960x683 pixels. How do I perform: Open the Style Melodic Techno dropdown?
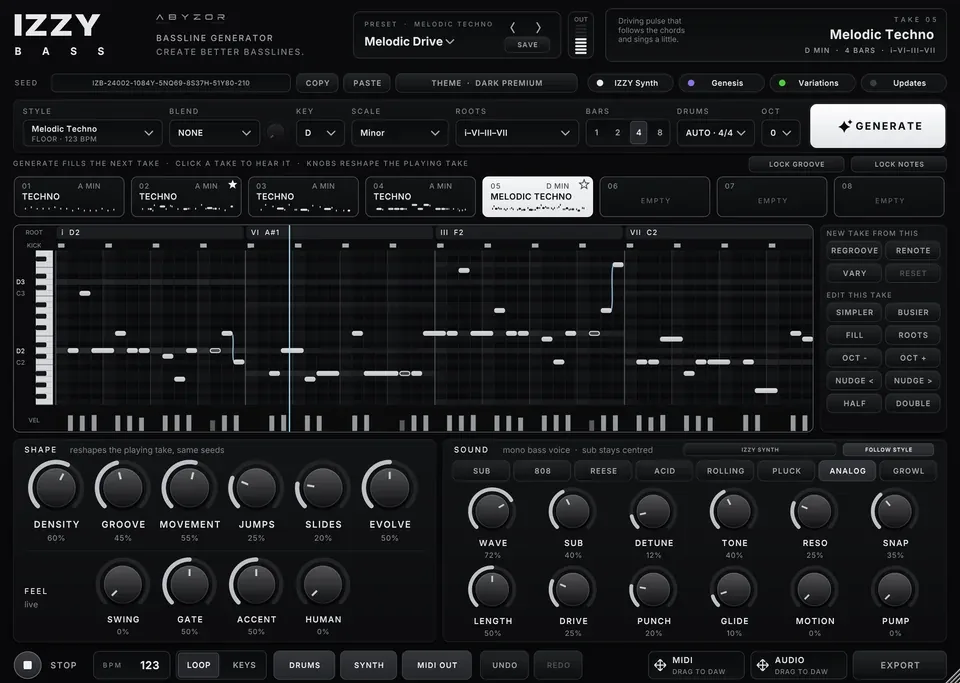pos(92,133)
